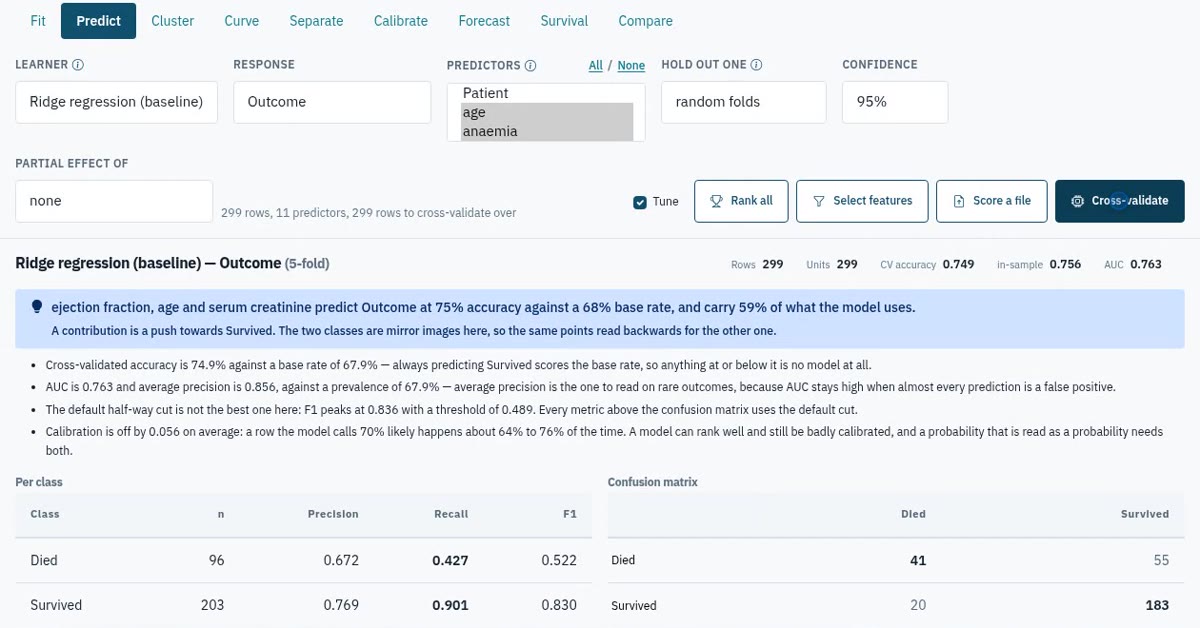Switch to the Fit tab

[38, 21]
